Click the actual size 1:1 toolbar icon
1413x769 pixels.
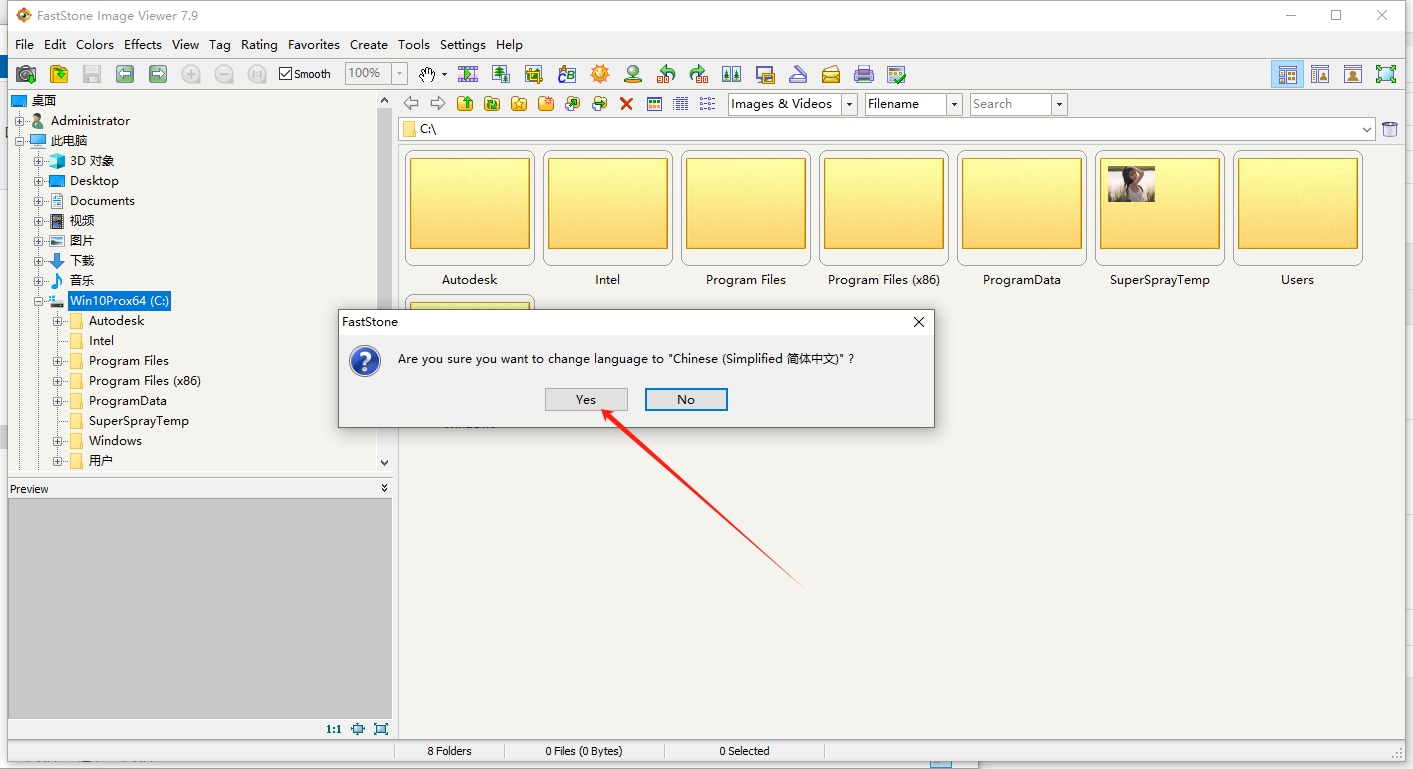click(x=257, y=74)
